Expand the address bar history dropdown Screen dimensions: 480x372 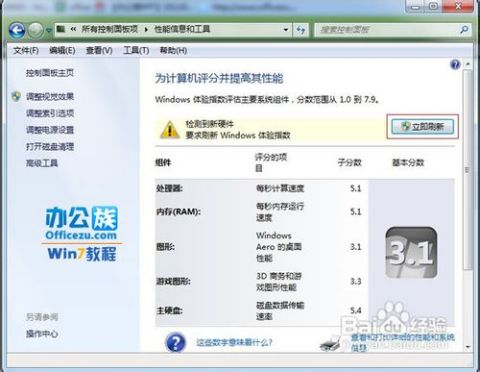pos(286,30)
